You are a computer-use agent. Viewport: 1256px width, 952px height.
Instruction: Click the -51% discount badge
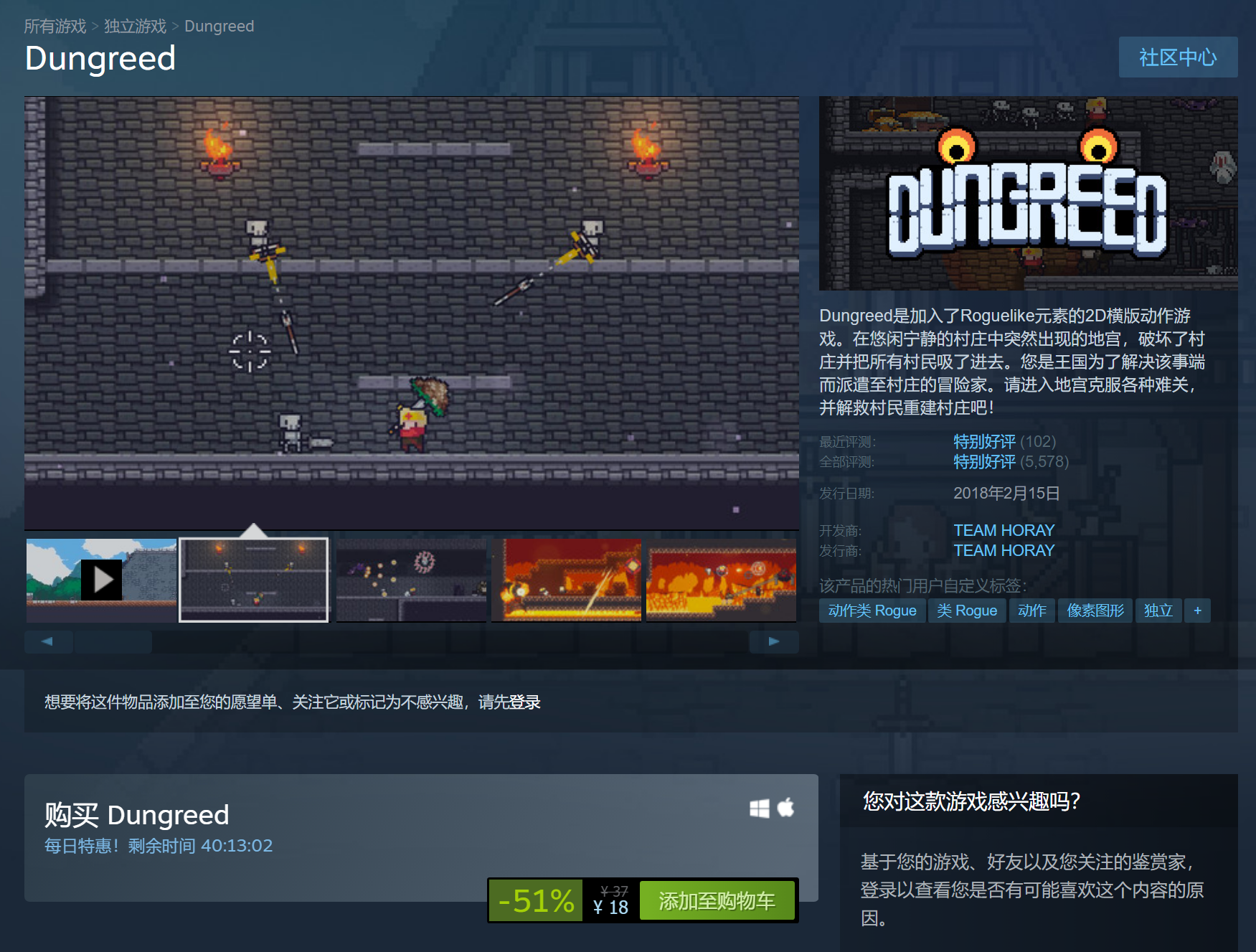pos(536,900)
